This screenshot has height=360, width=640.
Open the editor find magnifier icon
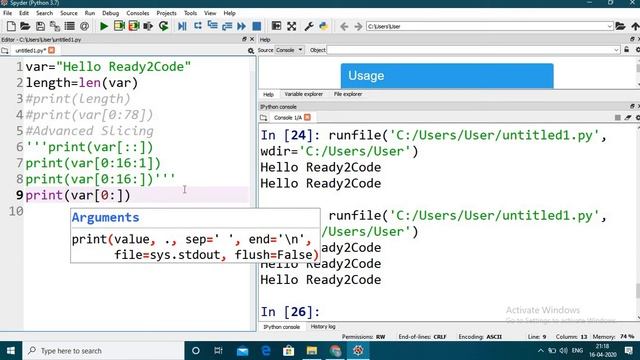(251, 51)
